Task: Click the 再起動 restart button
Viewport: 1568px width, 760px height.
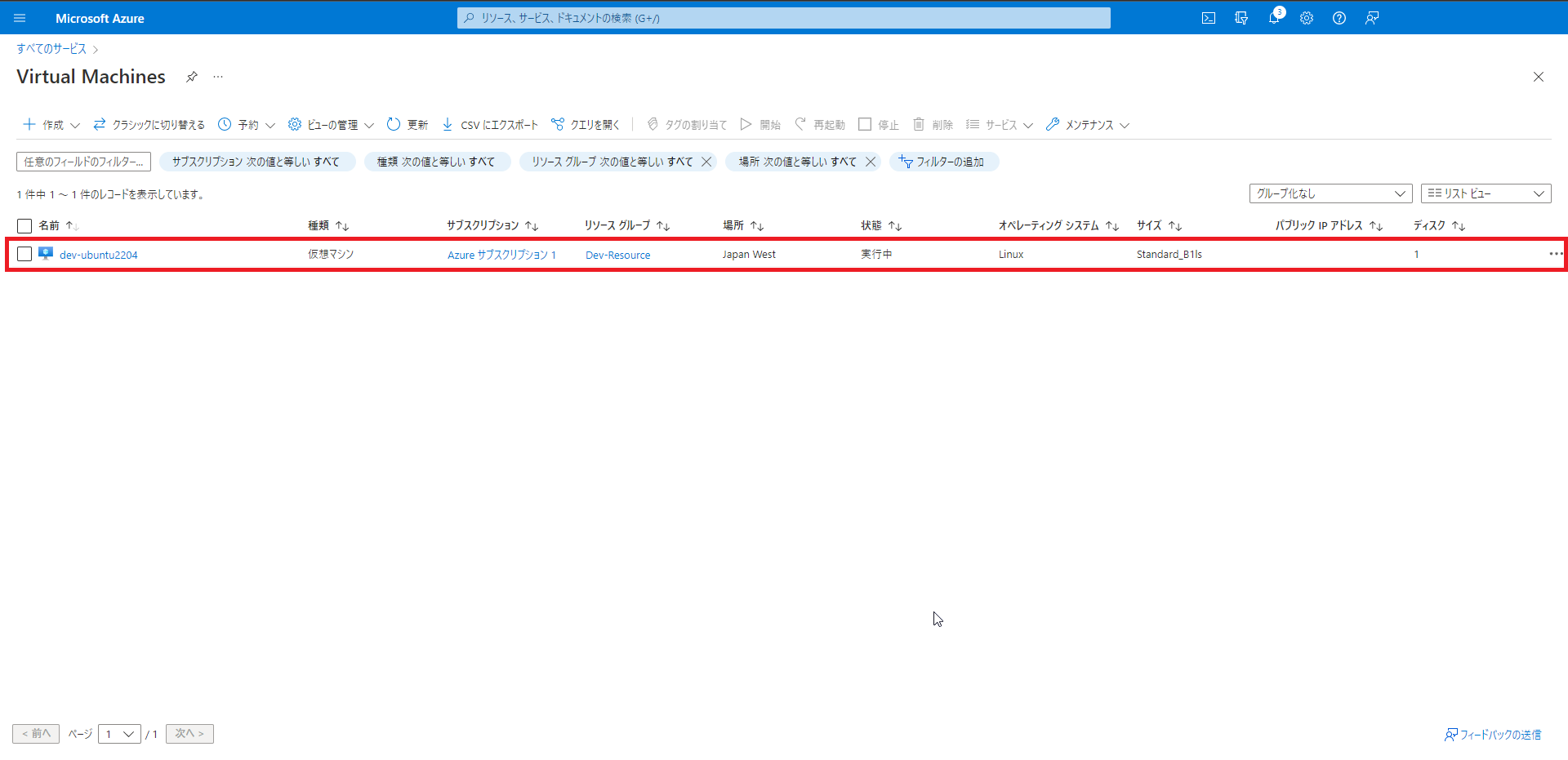Action: click(x=820, y=125)
